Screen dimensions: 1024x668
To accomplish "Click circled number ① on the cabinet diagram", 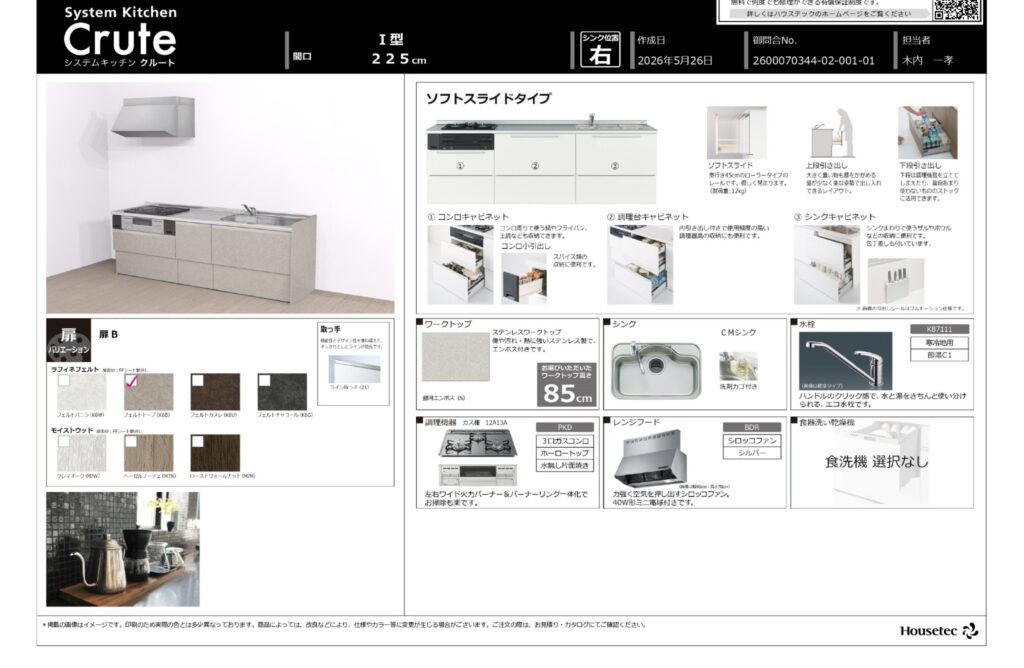I will 460,166.
